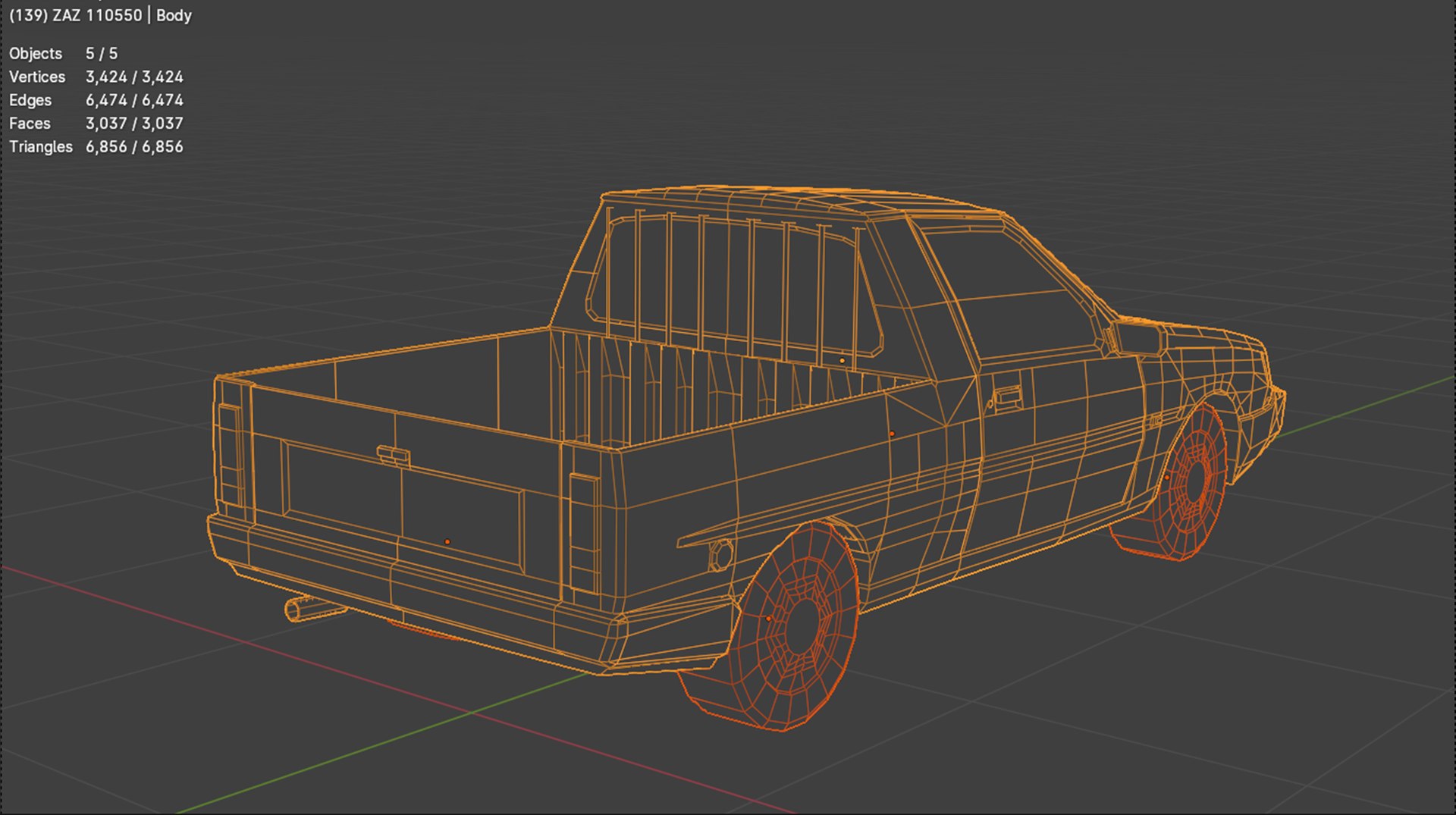Click the "Faces" statistics label
Image resolution: width=1456 pixels, height=815 pixels.
[x=30, y=124]
